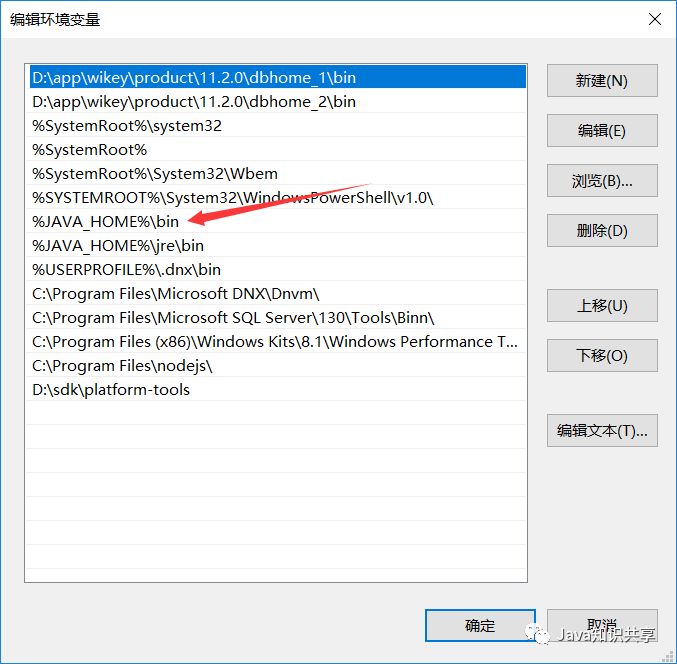Move entry up with 上移(U)
Image resolution: width=677 pixels, height=664 pixels.
point(602,306)
